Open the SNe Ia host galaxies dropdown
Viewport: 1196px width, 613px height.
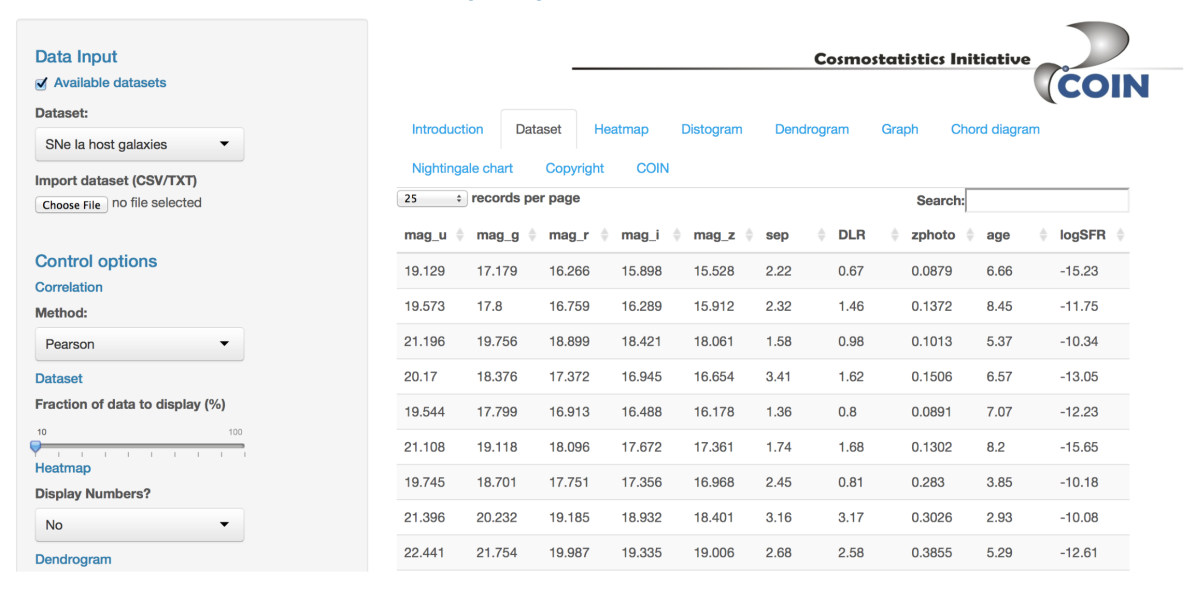139,144
